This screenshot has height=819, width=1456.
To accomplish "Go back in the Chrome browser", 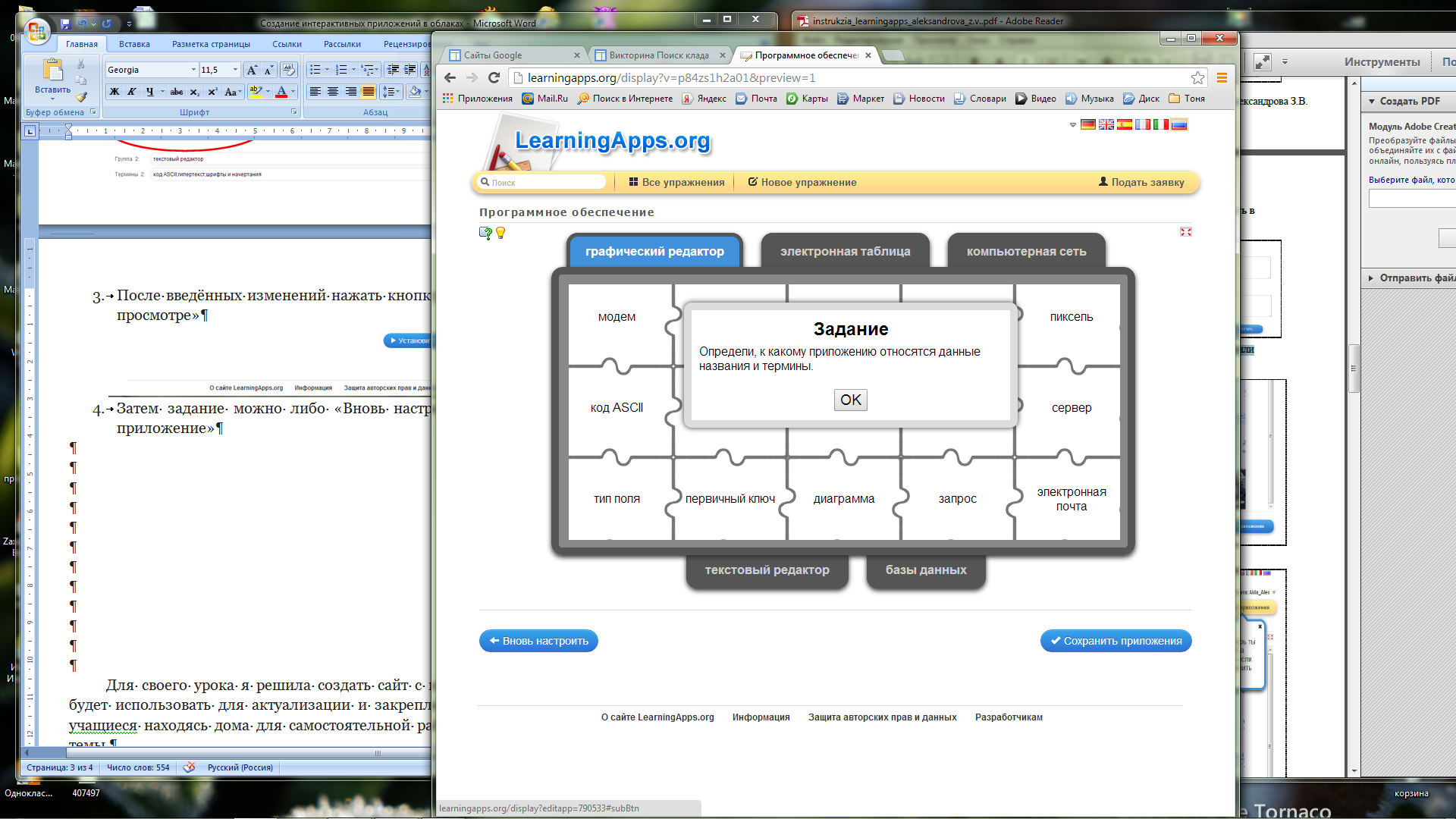I will coord(450,77).
